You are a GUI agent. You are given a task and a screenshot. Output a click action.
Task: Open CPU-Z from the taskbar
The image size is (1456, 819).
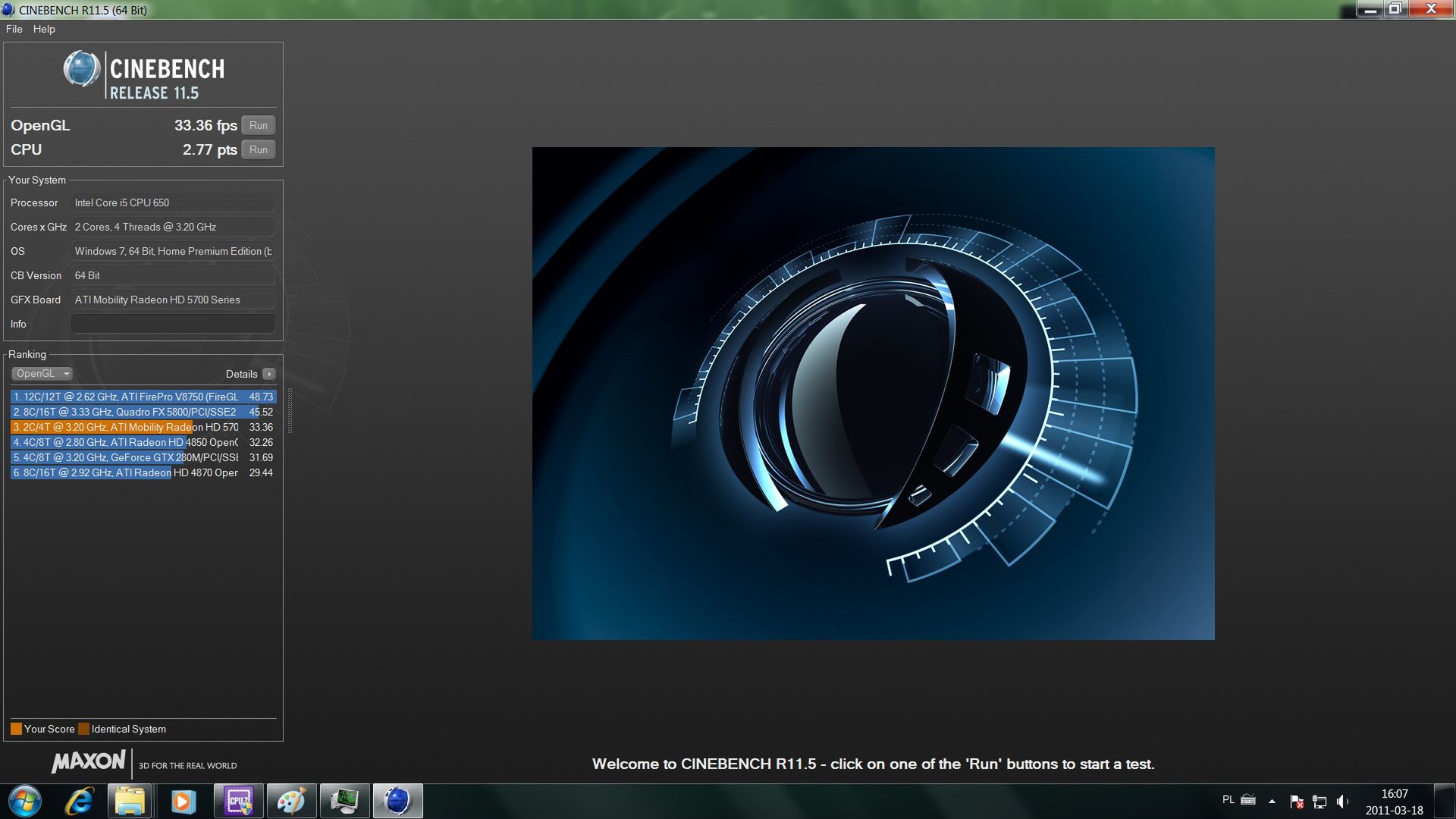[238, 801]
